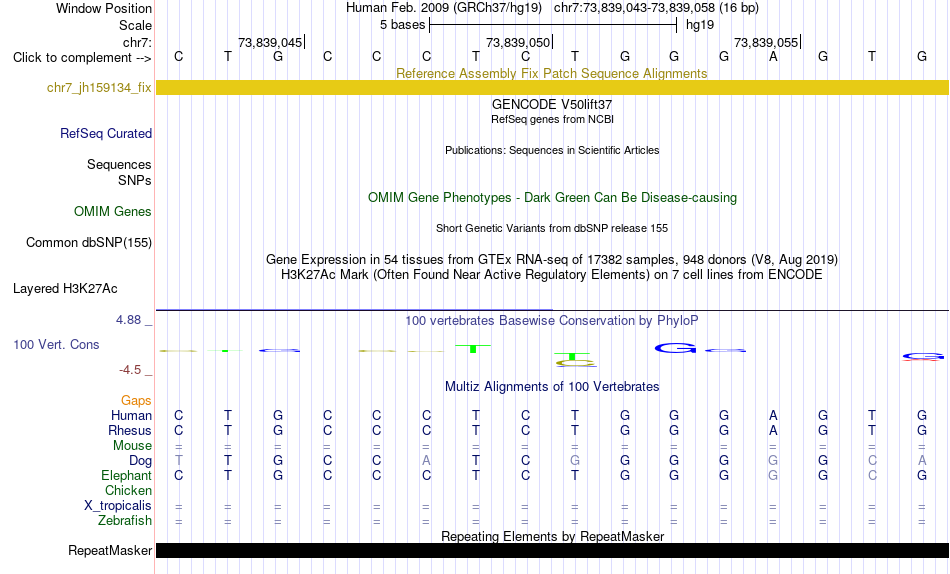
Task: Click the -4.5 conservation lower value
Action: (x=130, y=370)
